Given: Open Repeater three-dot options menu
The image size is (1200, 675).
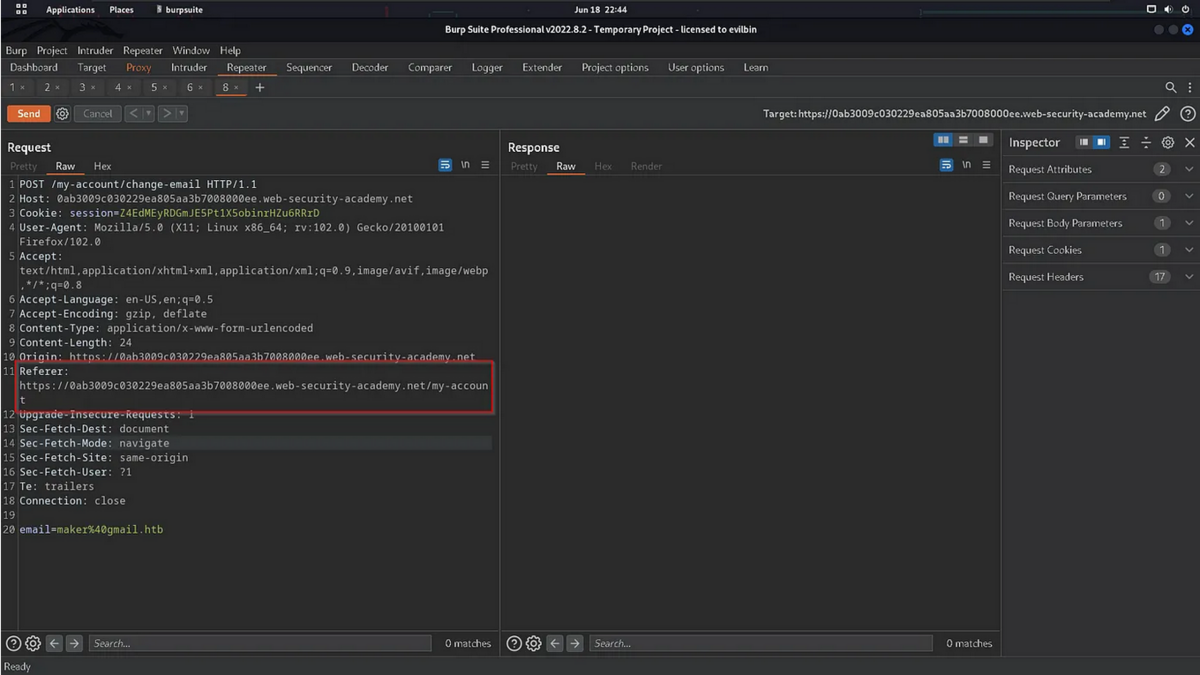Looking at the screenshot, I should [x=1190, y=88].
